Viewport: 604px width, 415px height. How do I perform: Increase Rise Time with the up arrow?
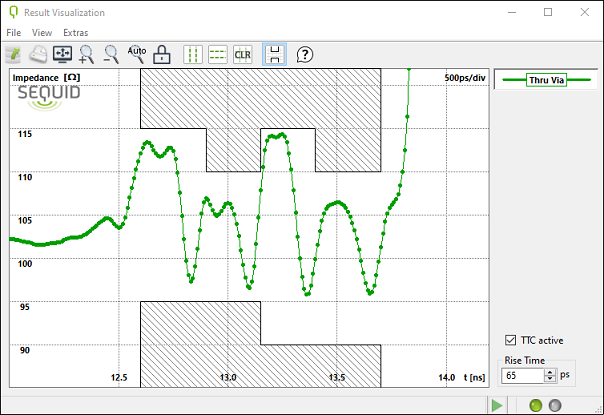click(549, 372)
